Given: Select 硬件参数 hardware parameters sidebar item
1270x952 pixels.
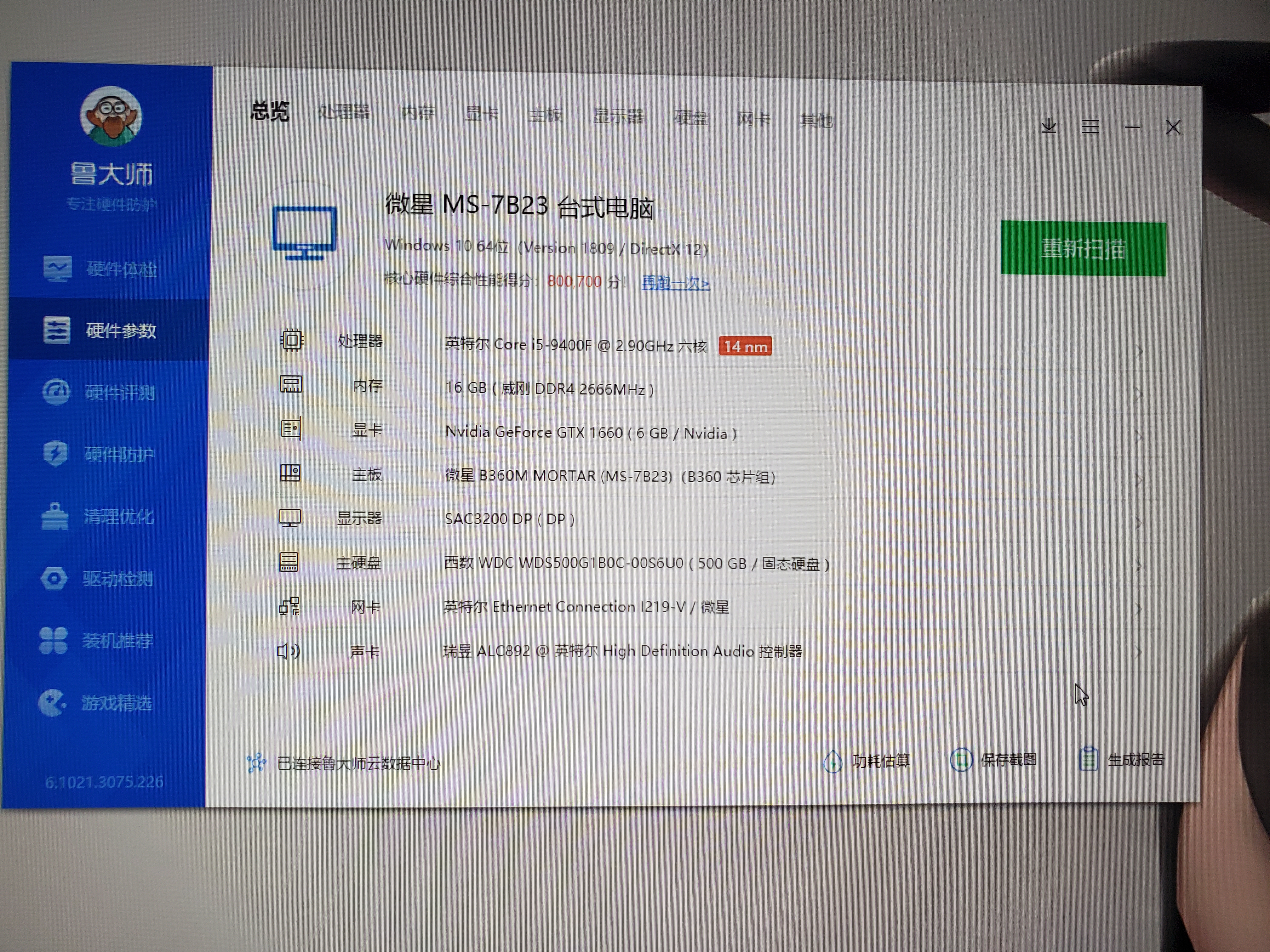Looking at the screenshot, I should (x=109, y=330).
